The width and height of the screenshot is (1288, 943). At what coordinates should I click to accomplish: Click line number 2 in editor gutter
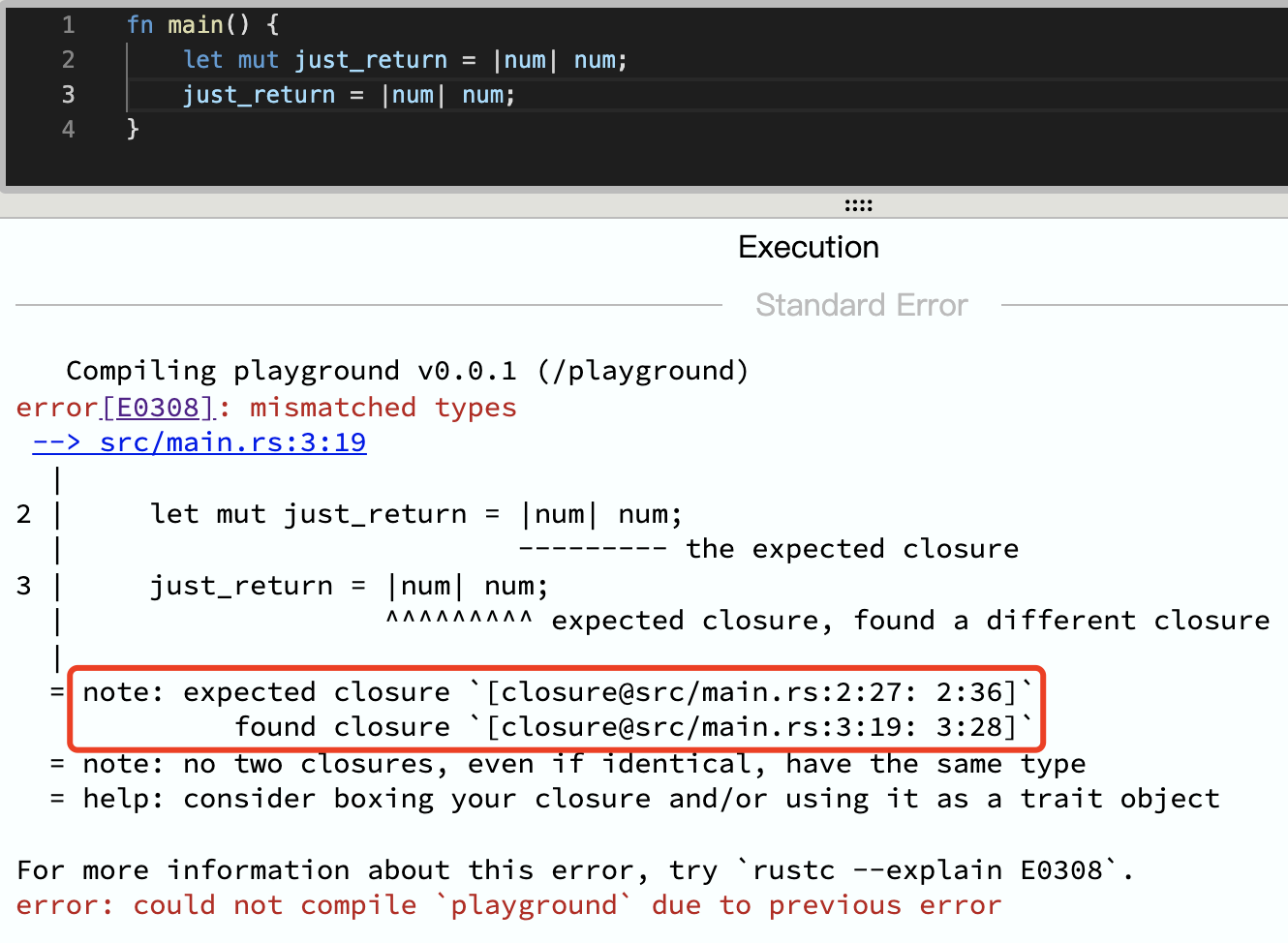pyautogui.click(x=69, y=60)
